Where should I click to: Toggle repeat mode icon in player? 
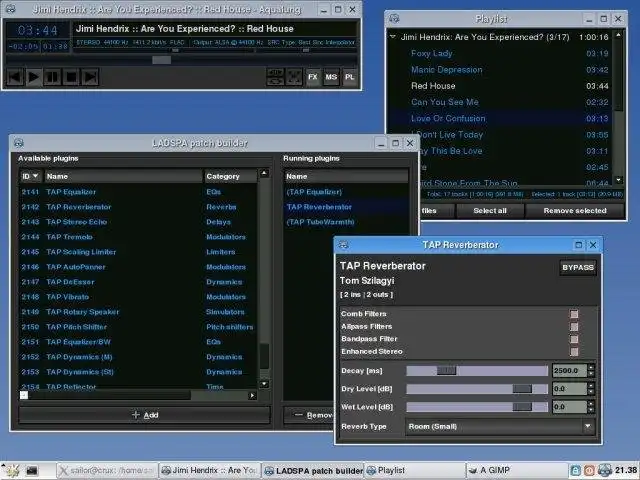click(275, 77)
